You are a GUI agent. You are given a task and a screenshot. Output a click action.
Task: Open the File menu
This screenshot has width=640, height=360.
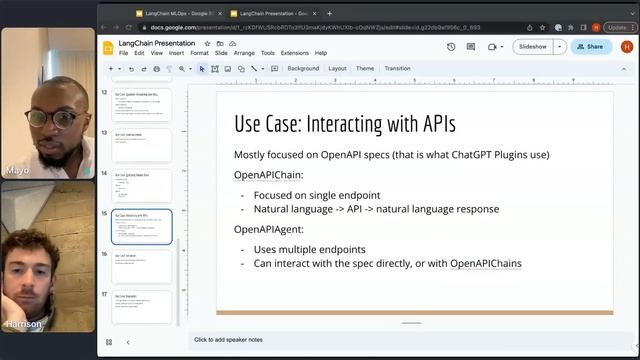pyautogui.click(x=123, y=53)
